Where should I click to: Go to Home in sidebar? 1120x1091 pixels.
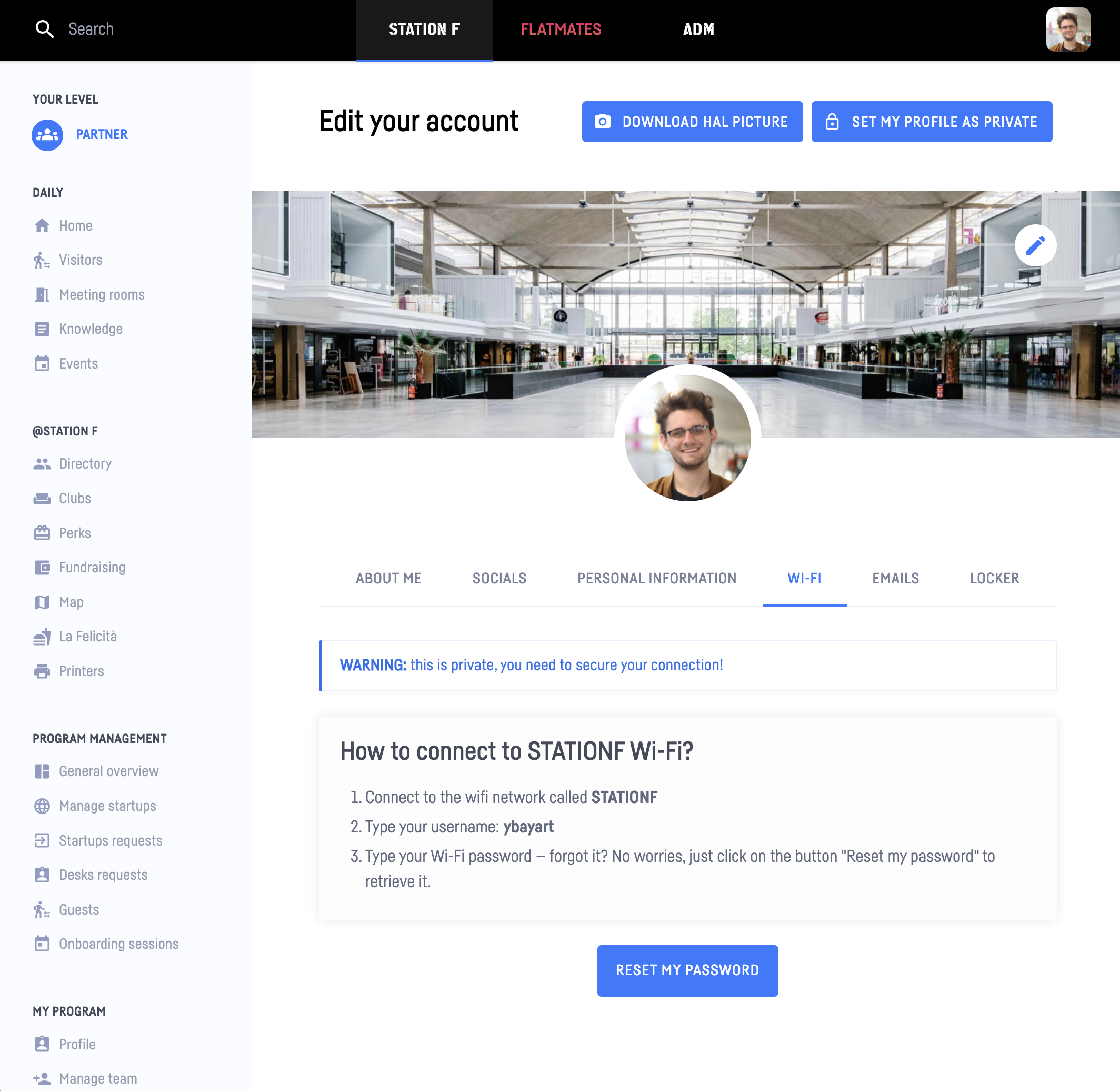[76, 226]
